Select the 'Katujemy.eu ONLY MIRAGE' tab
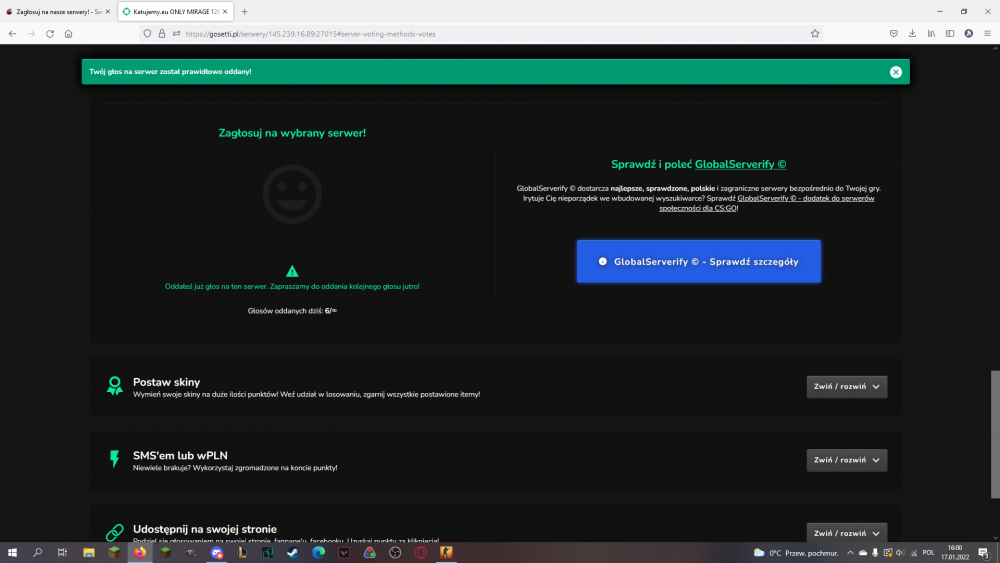The height and width of the screenshot is (563, 1000). point(176,11)
